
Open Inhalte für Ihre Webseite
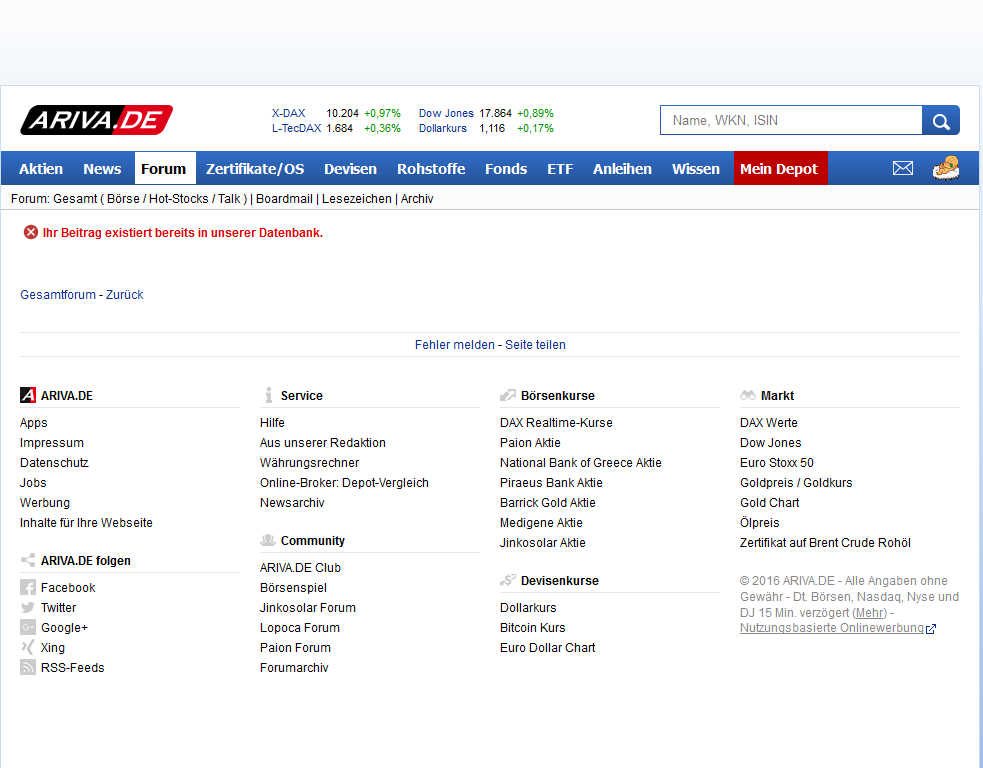(86, 523)
